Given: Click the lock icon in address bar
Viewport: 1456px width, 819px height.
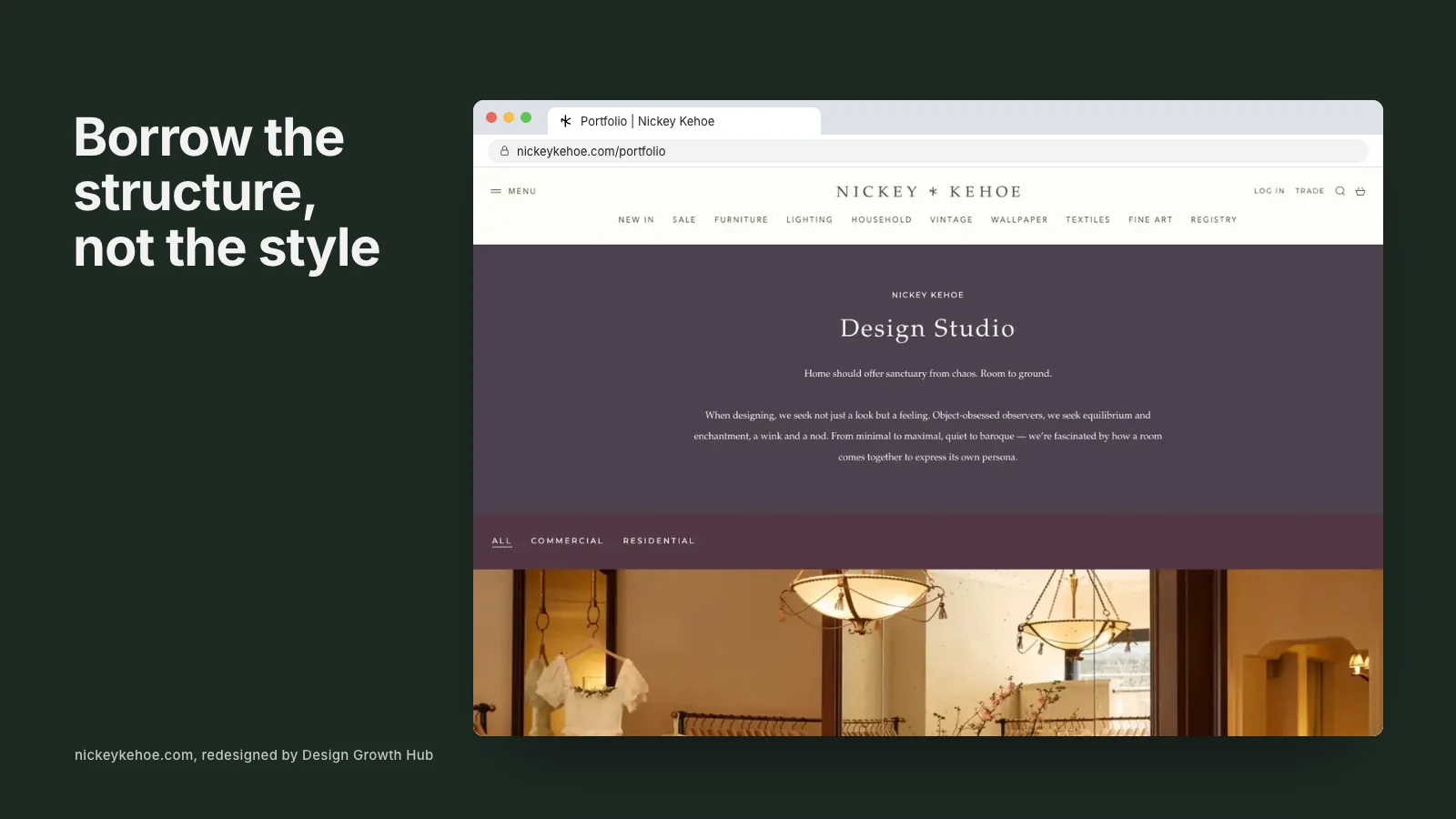Looking at the screenshot, I should [504, 151].
